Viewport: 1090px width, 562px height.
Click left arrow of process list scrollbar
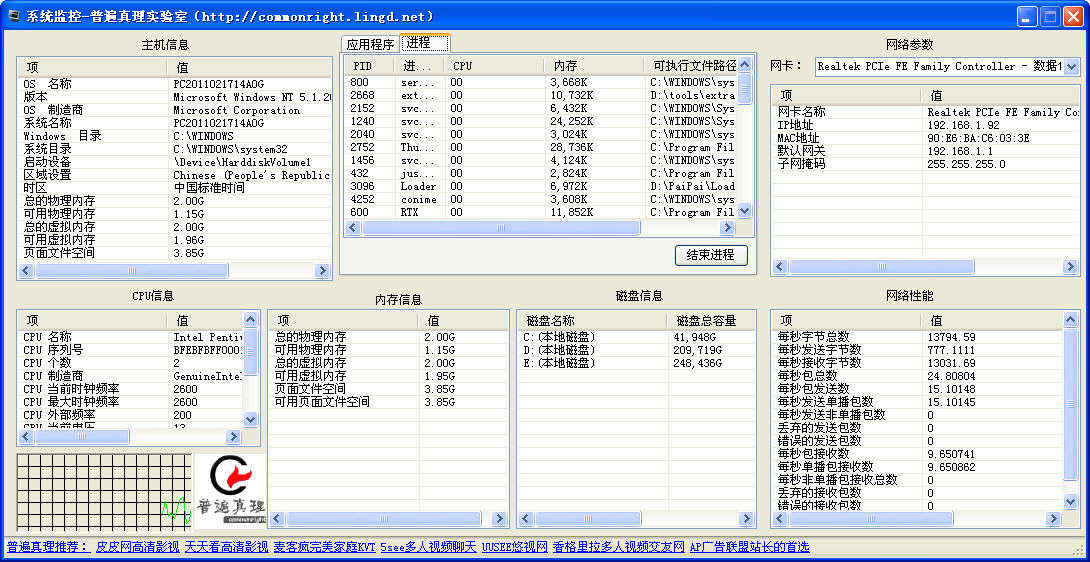pyautogui.click(x=355, y=227)
